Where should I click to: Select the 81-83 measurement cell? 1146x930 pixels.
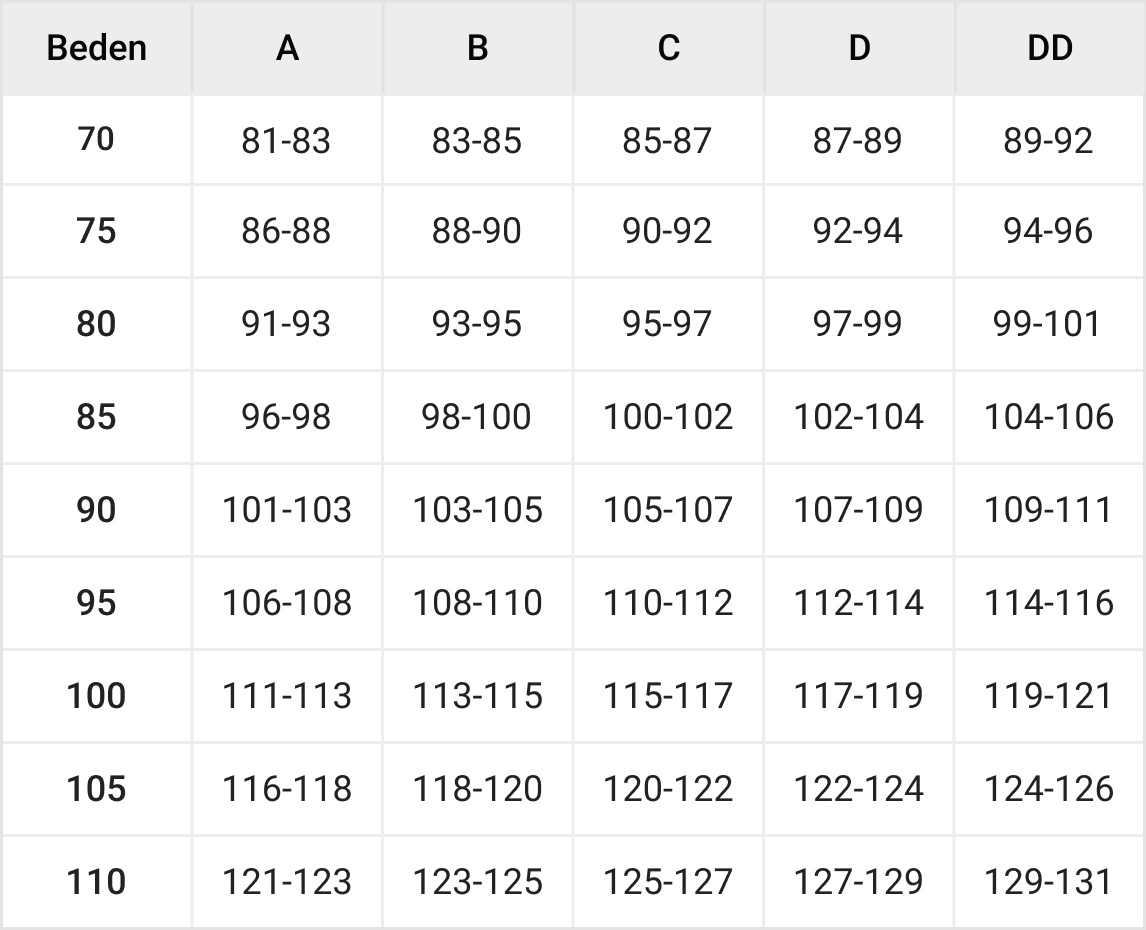[x=286, y=141]
